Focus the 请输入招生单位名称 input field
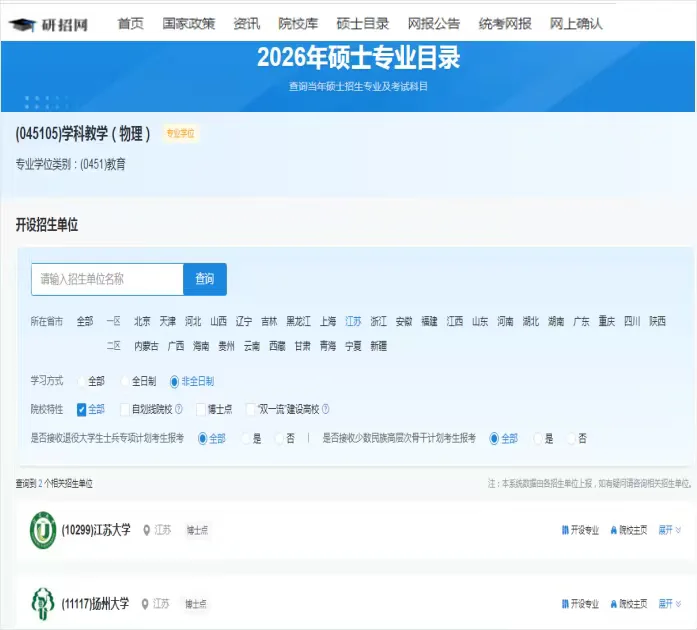 [107, 279]
